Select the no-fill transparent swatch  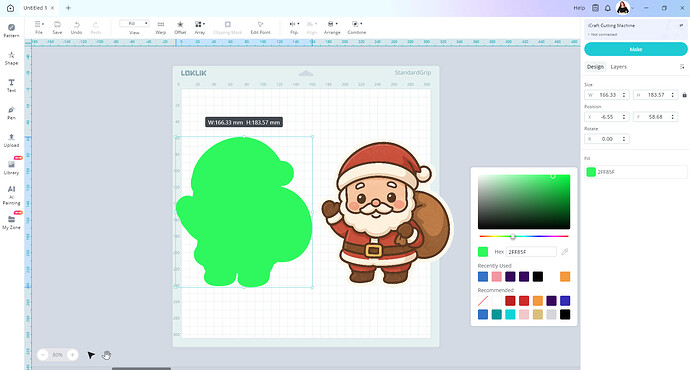483,301
